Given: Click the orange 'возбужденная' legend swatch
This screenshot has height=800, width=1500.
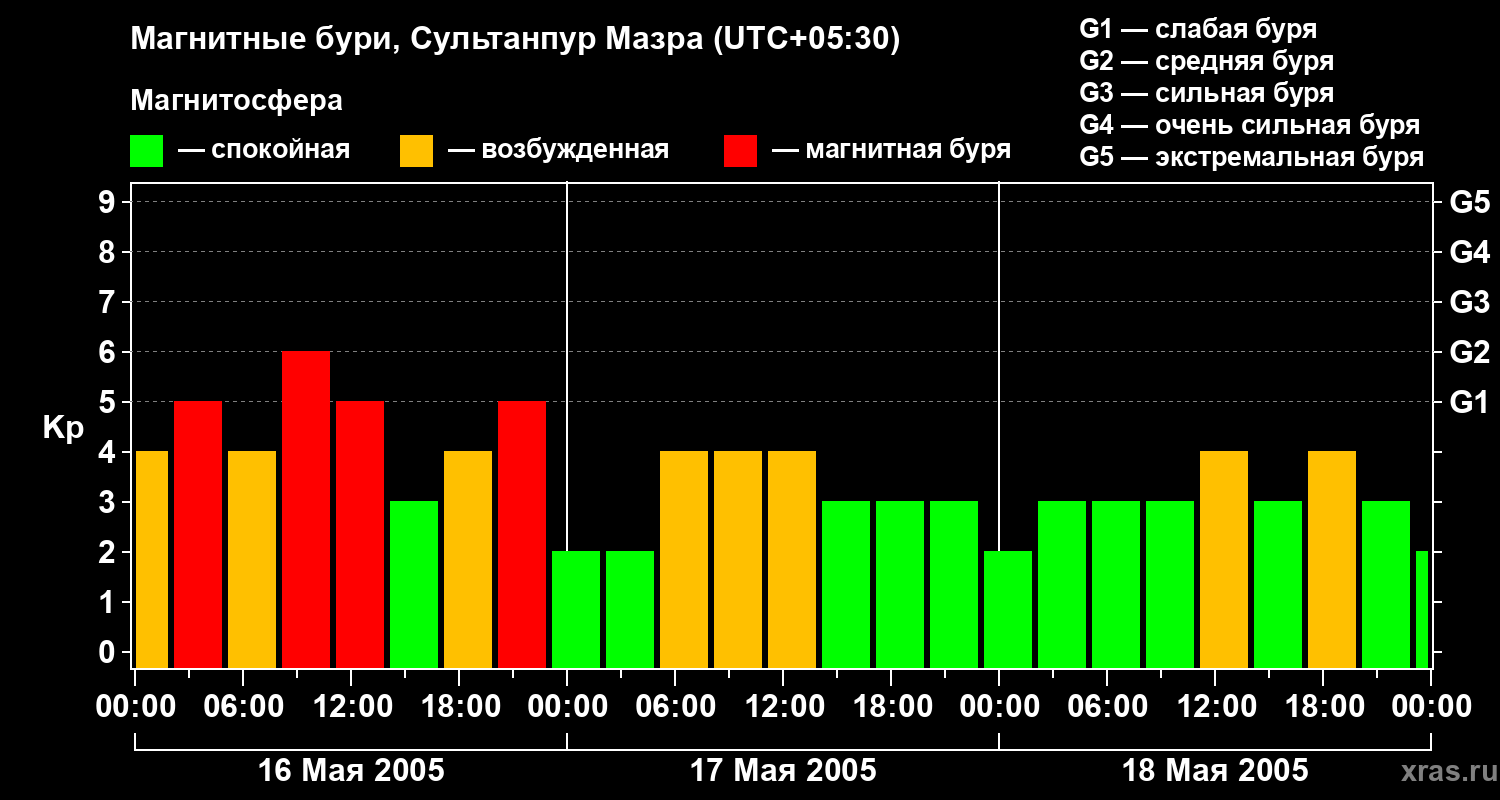Looking at the screenshot, I should 416,151.
